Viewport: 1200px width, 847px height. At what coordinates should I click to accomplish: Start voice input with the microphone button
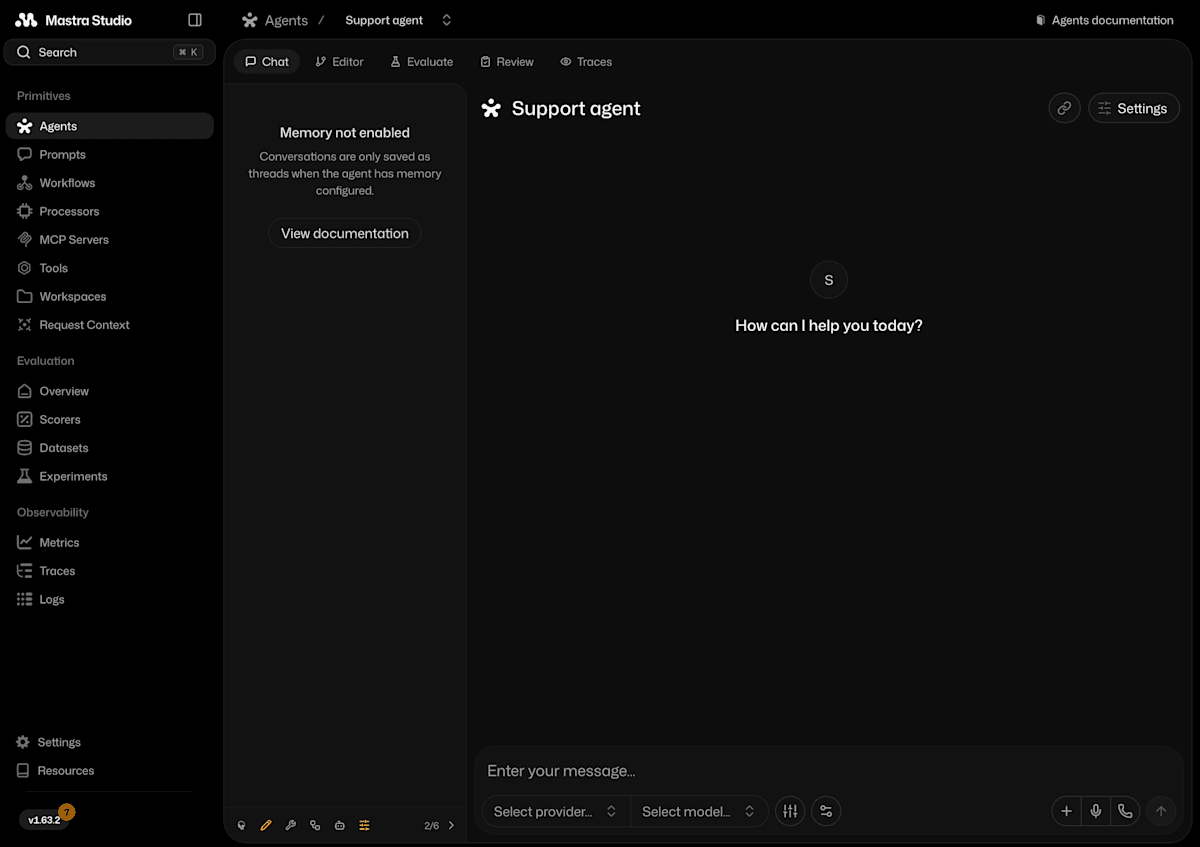click(x=1096, y=811)
